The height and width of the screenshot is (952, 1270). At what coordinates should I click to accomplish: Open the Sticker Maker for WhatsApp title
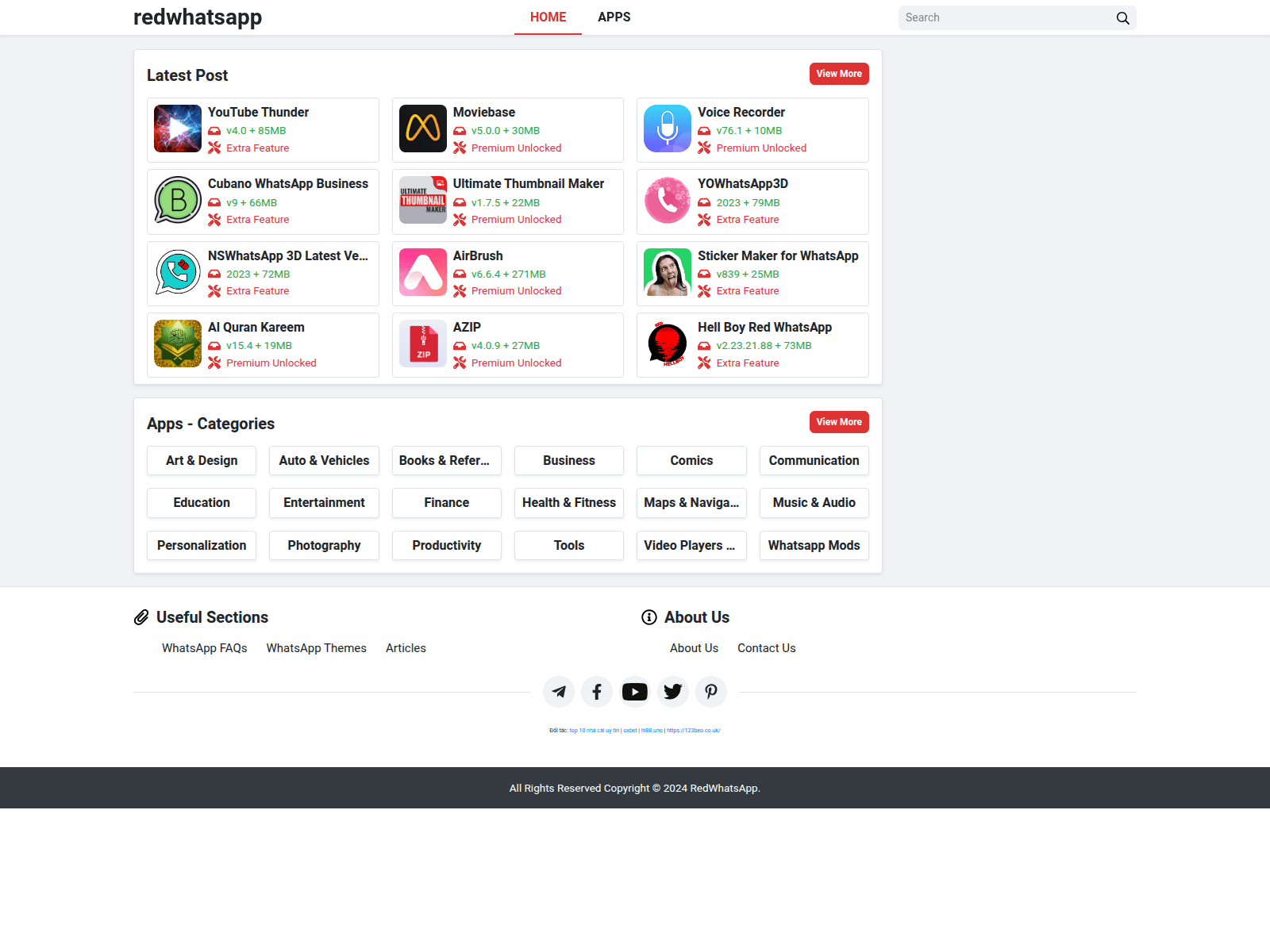pyautogui.click(x=778, y=256)
